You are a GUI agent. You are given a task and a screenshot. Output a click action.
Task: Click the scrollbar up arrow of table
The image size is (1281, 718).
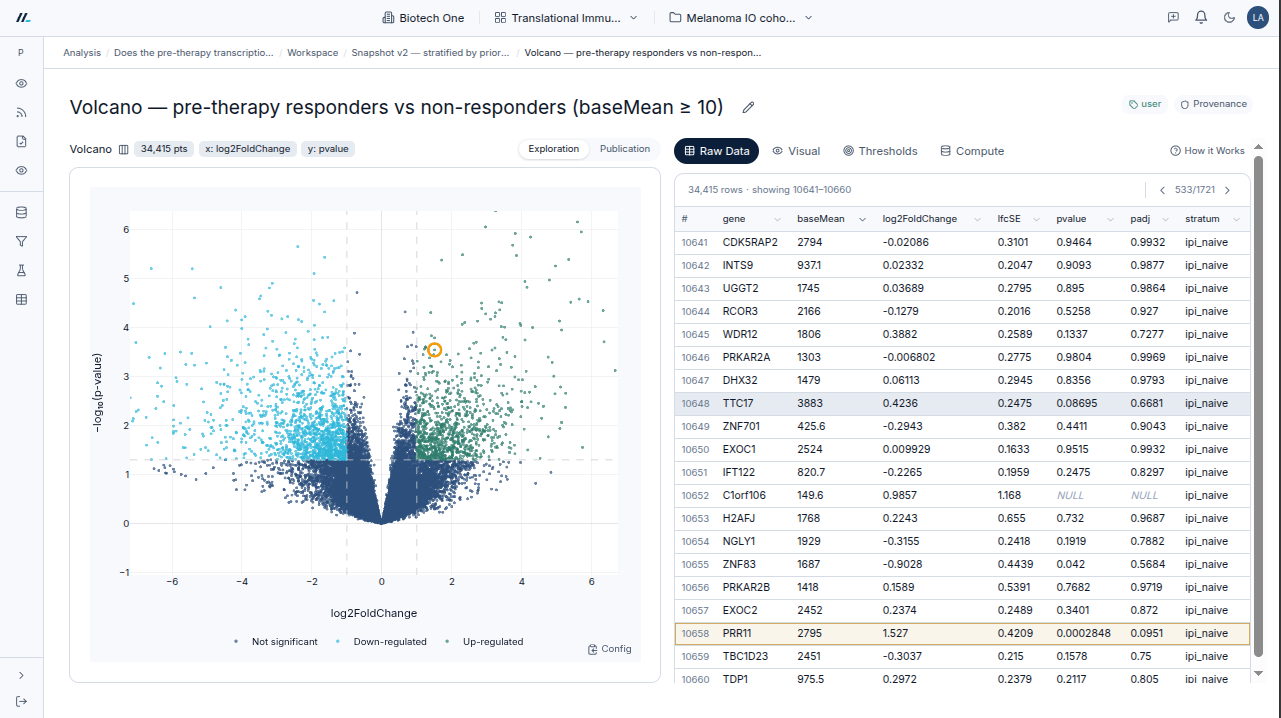pyautogui.click(x=1258, y=149)
